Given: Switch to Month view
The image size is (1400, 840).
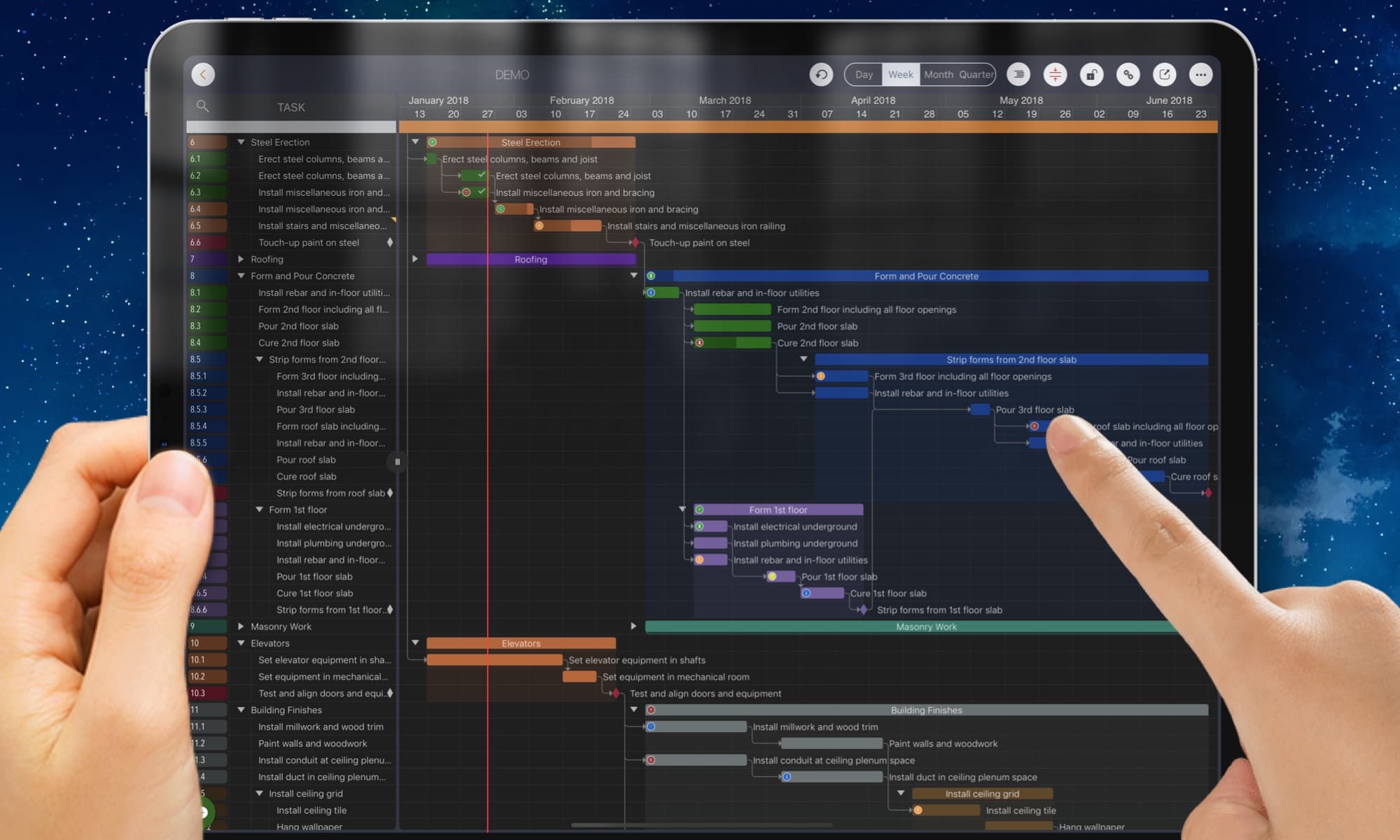Looking at the screenshot, I should coord(937,73).
